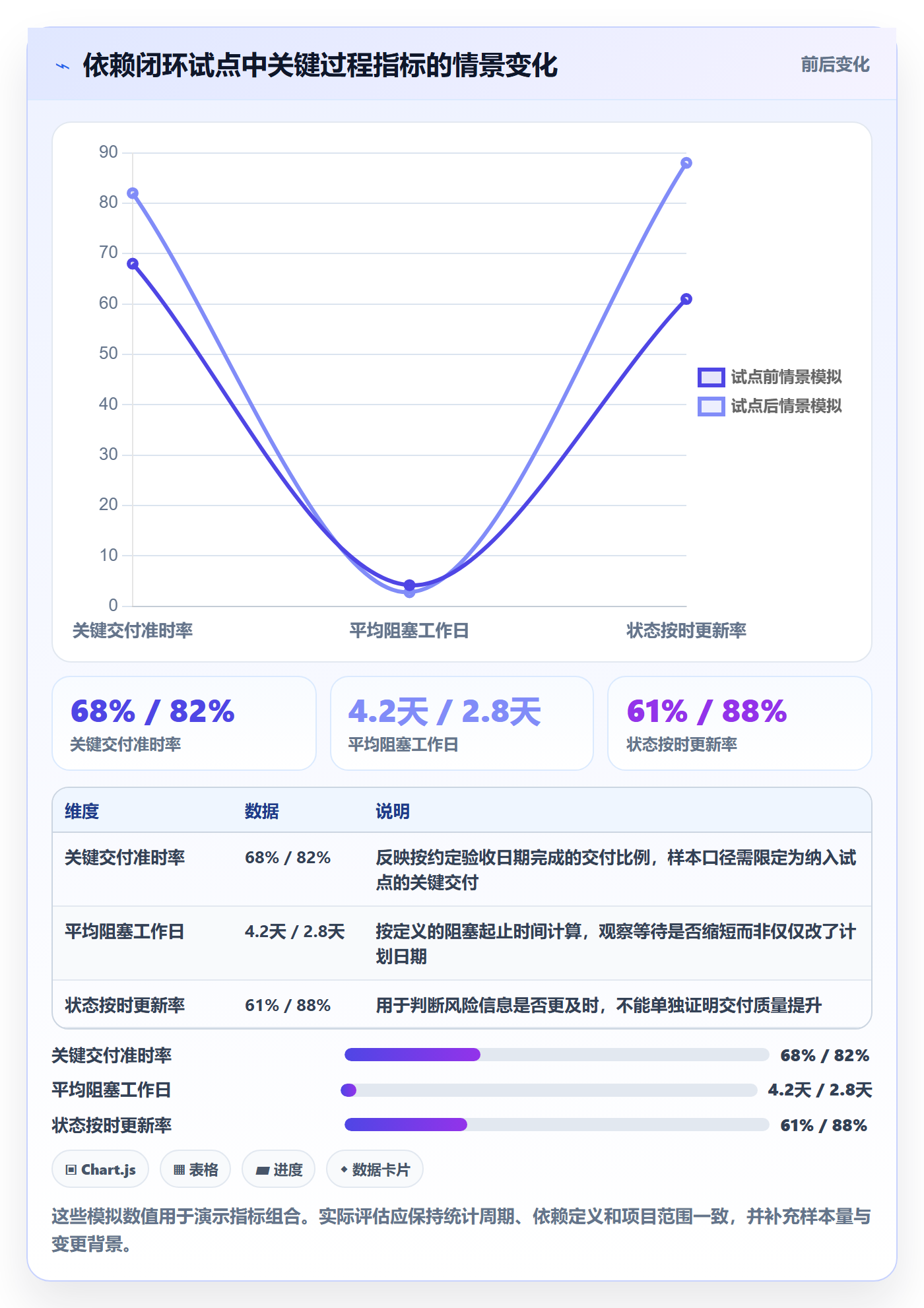The image size is (924, 1308).
Task: Click the footer note beginning 这些模拟数值用于演示
Action: click(x=461, y=1230)
